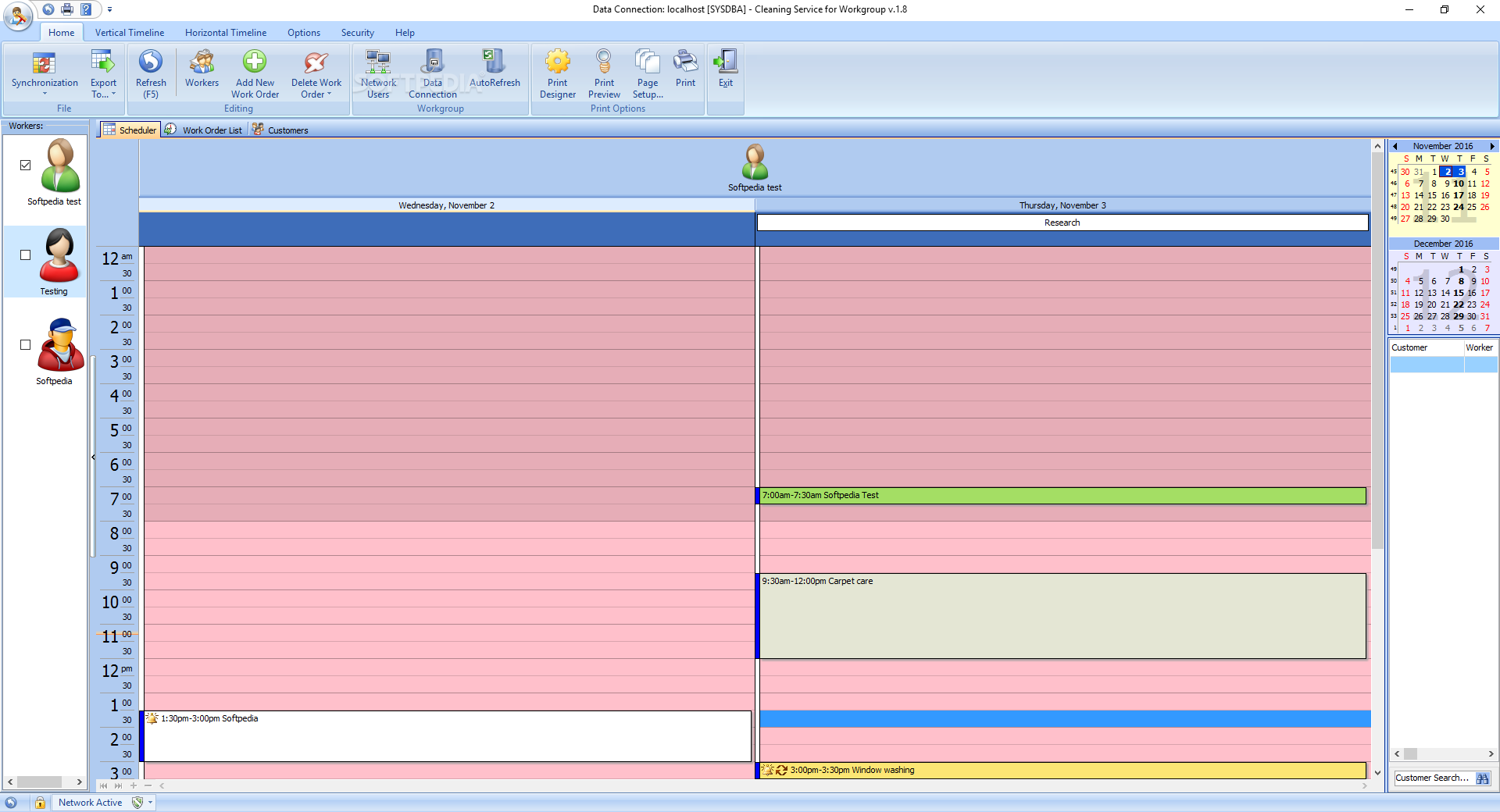Open the Options ribbon tab
This screenshot has height=812, width=1500.
coord(304,33)
